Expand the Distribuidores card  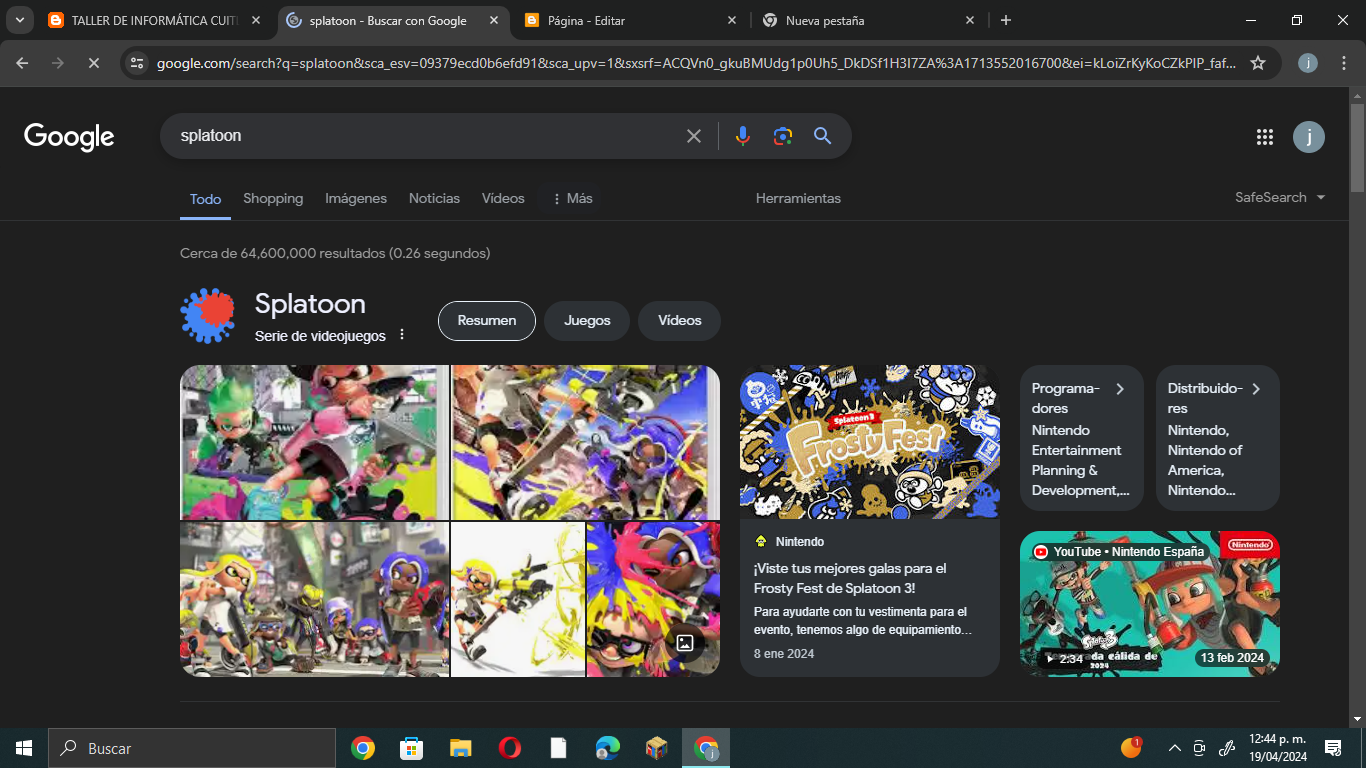[1217, 438]
